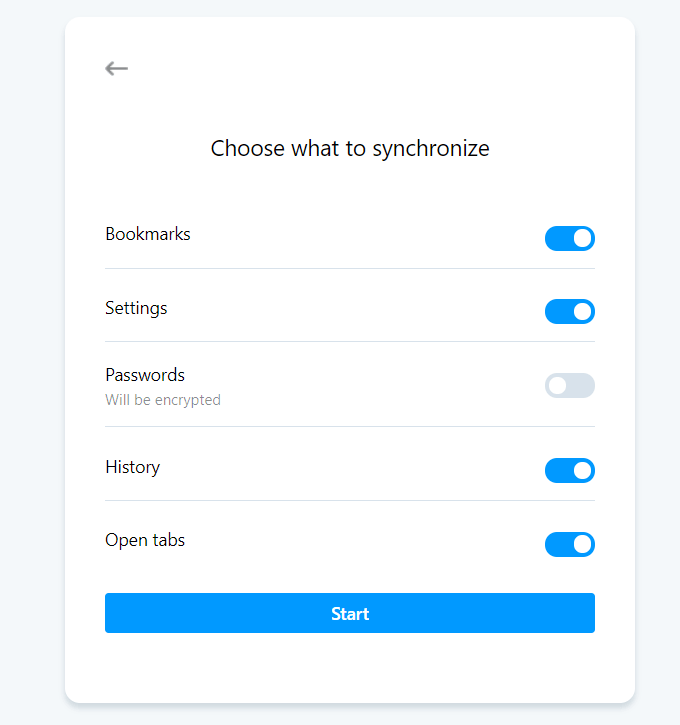The height and width of the screenshot is (725, 680).
Task: Click the Open tabs label
Action: [145, 540]
